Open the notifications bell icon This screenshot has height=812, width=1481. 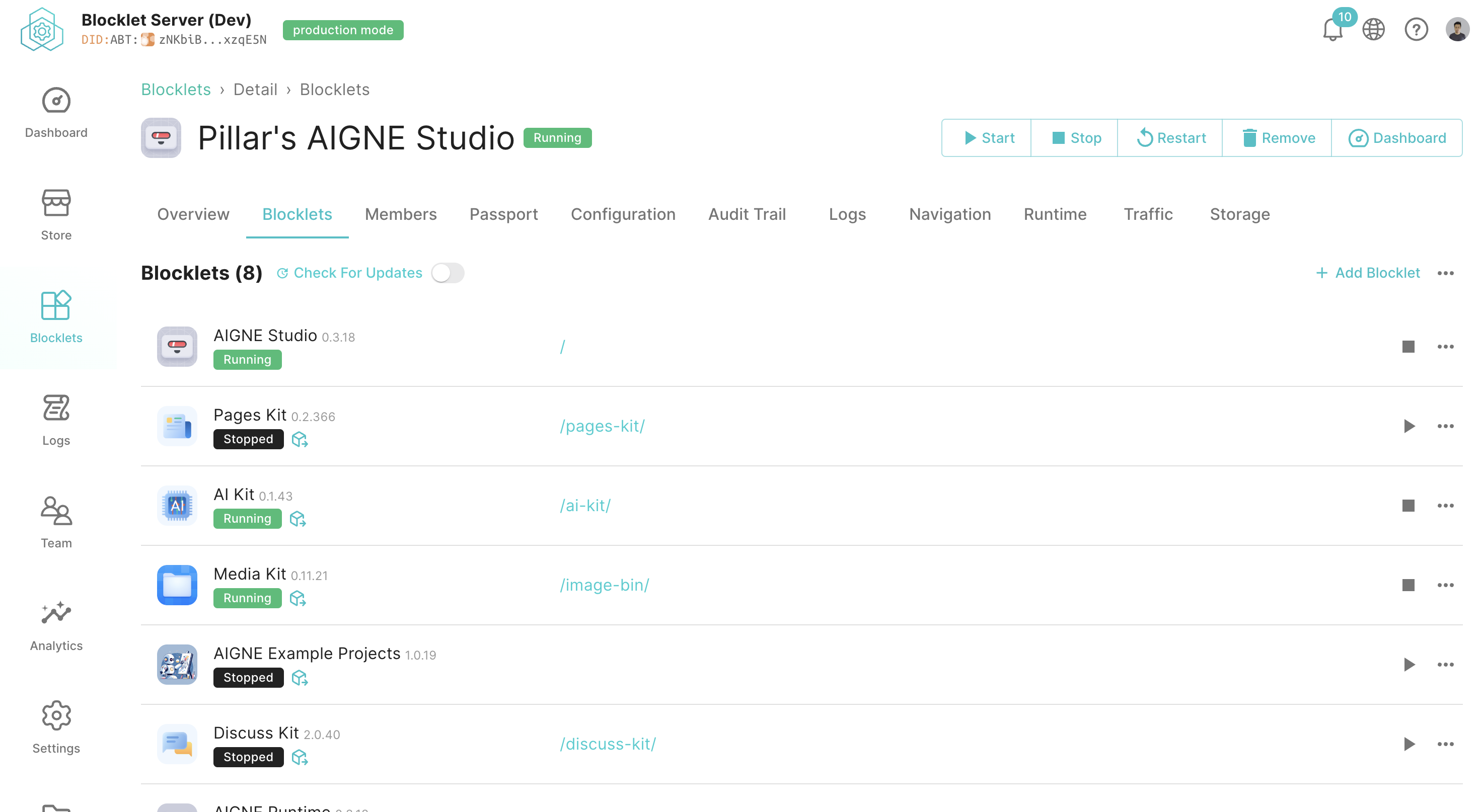(1332, 30)
